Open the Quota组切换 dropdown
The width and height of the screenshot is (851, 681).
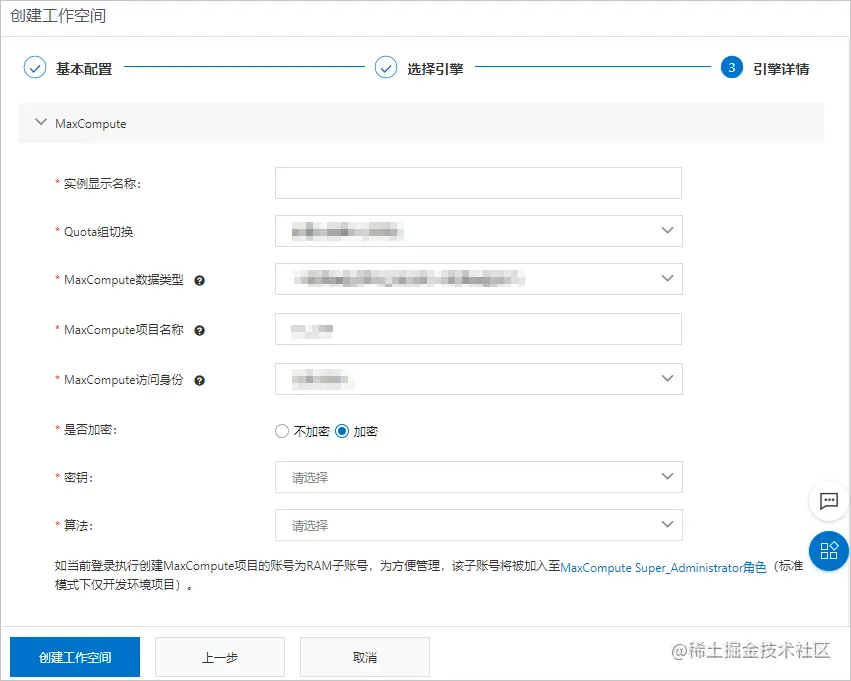(478, 231)
